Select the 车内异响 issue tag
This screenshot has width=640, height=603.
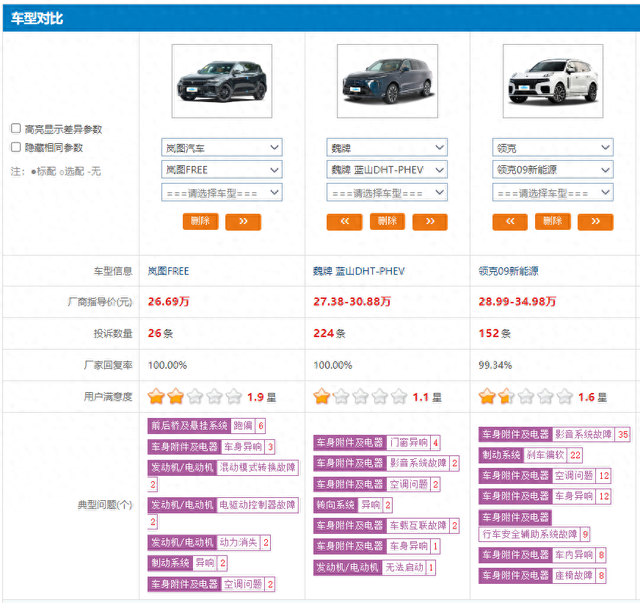click(542, 555)
